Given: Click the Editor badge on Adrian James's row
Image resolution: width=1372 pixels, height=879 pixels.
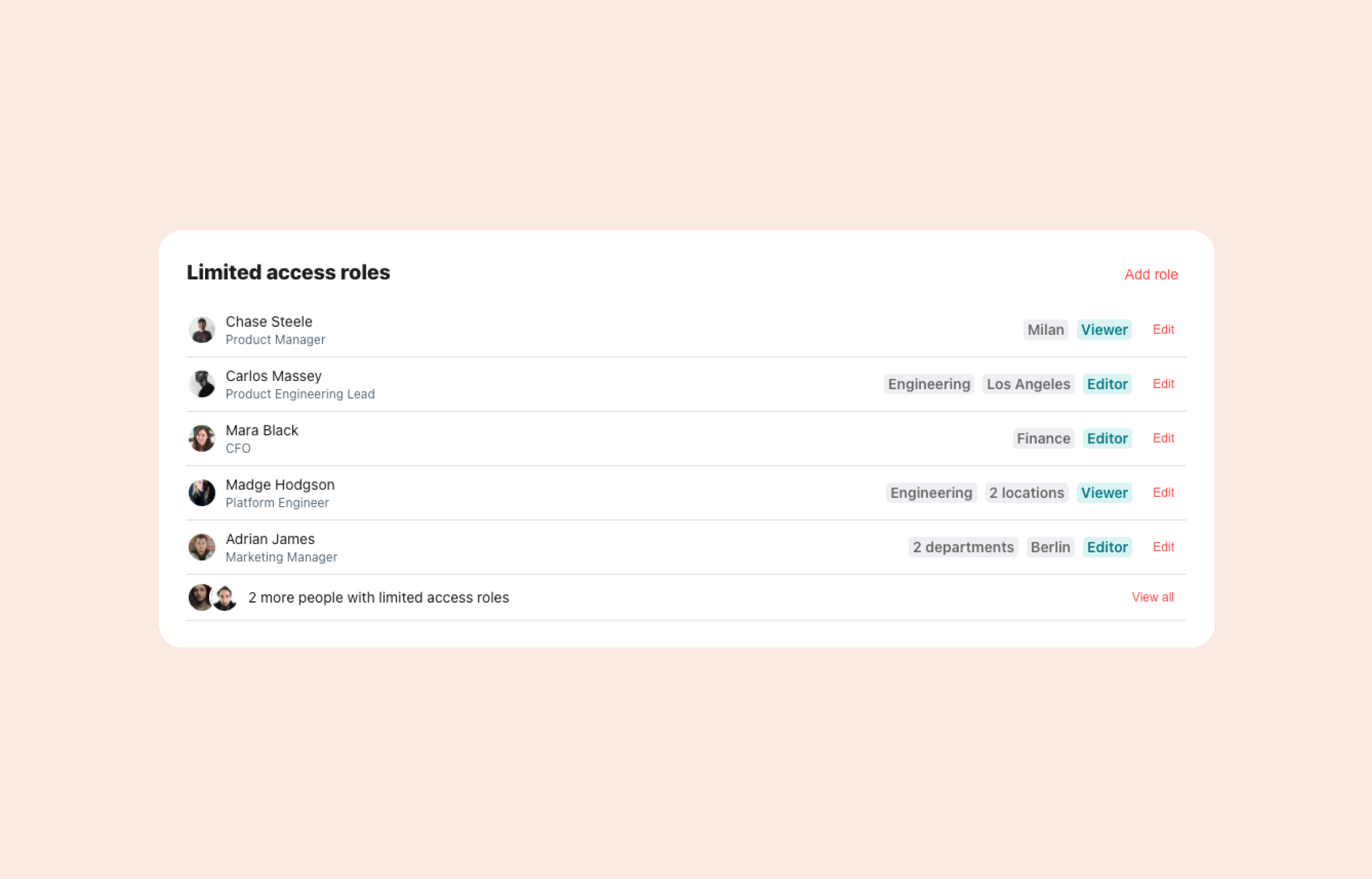Looking at the screenshot, I should coord(1107,547).
